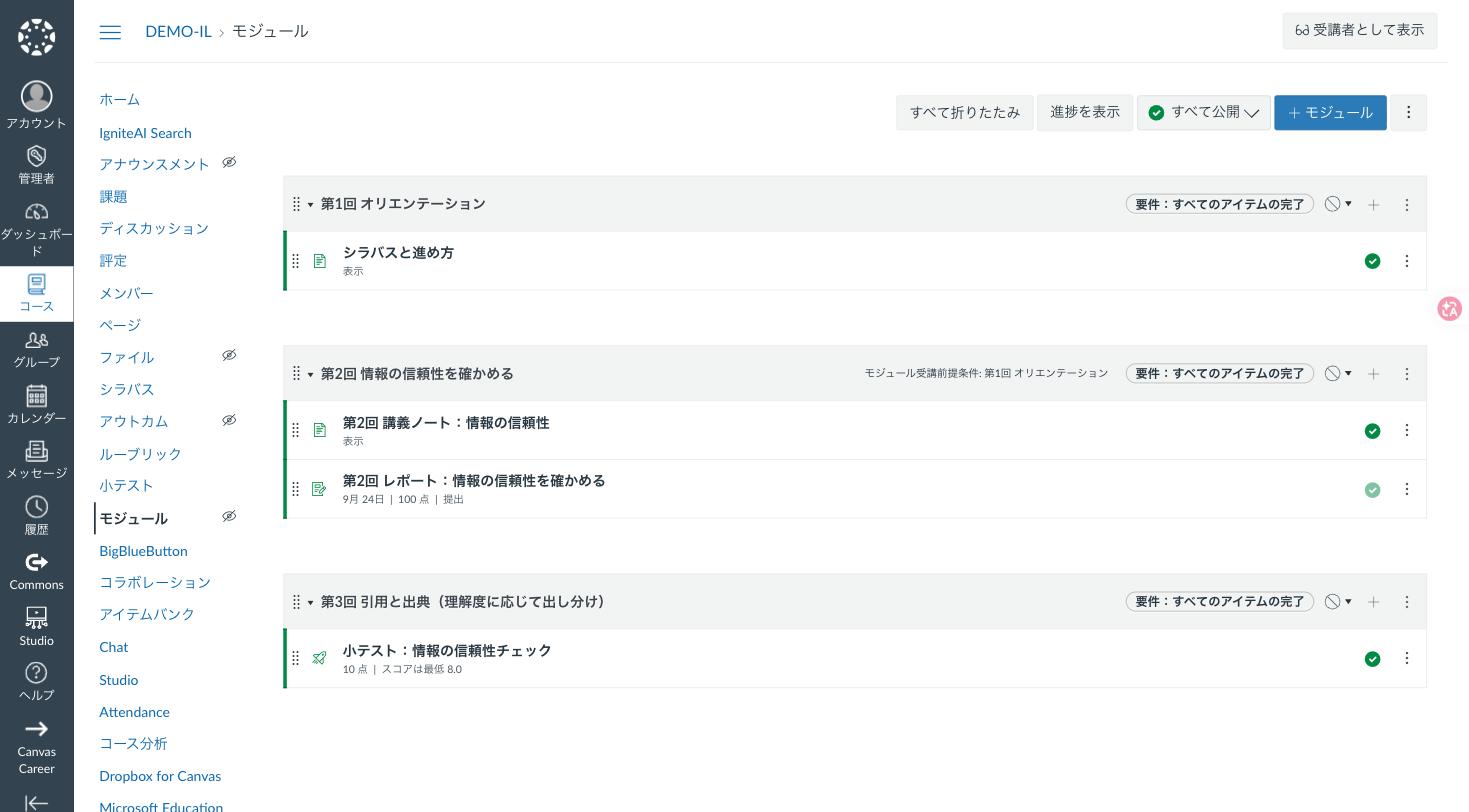Collapse the 第3回 引用と出典 module

point(310,603)
